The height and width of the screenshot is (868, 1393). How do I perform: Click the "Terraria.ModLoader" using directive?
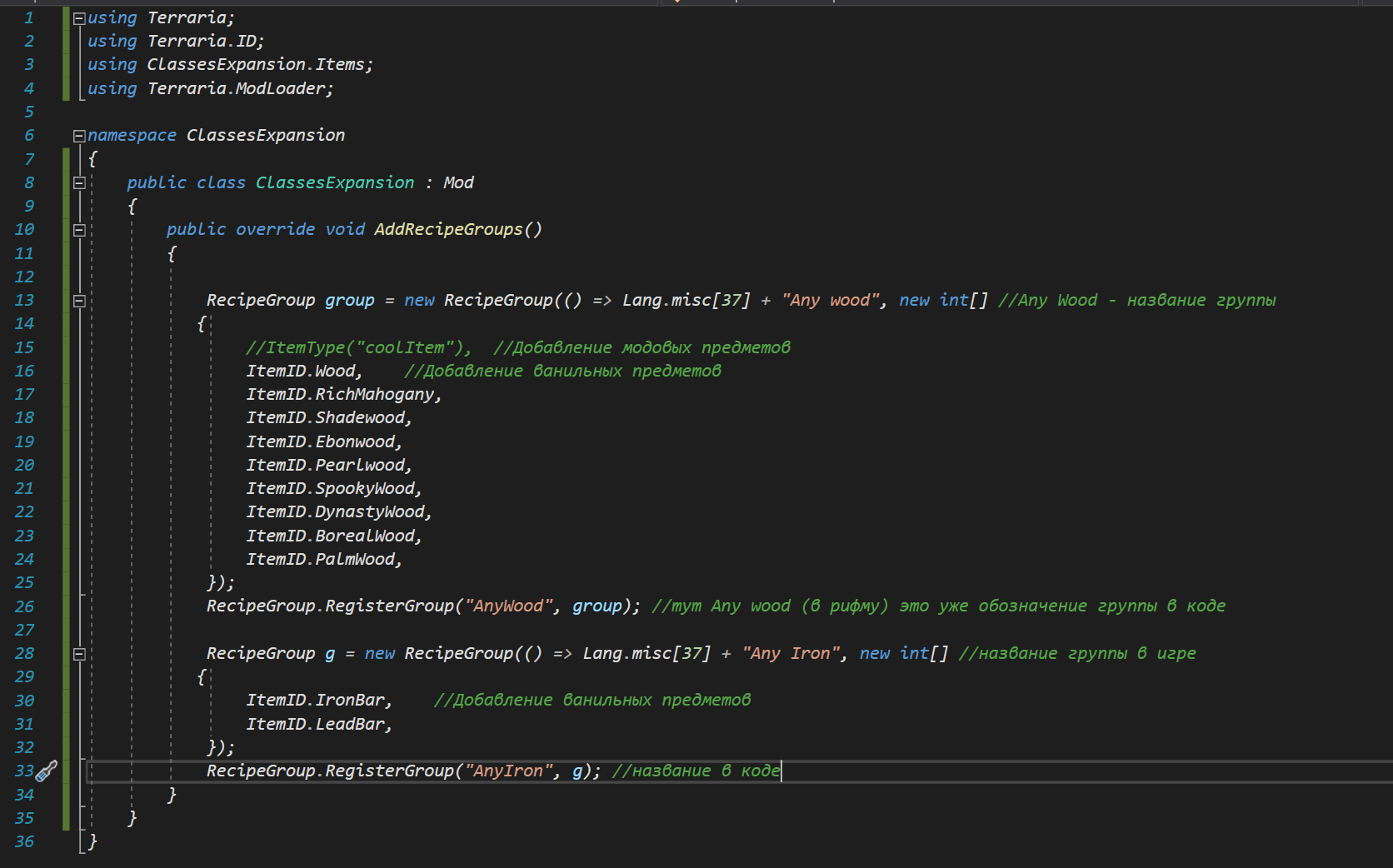pyautogui.click(x=240, y=88)
